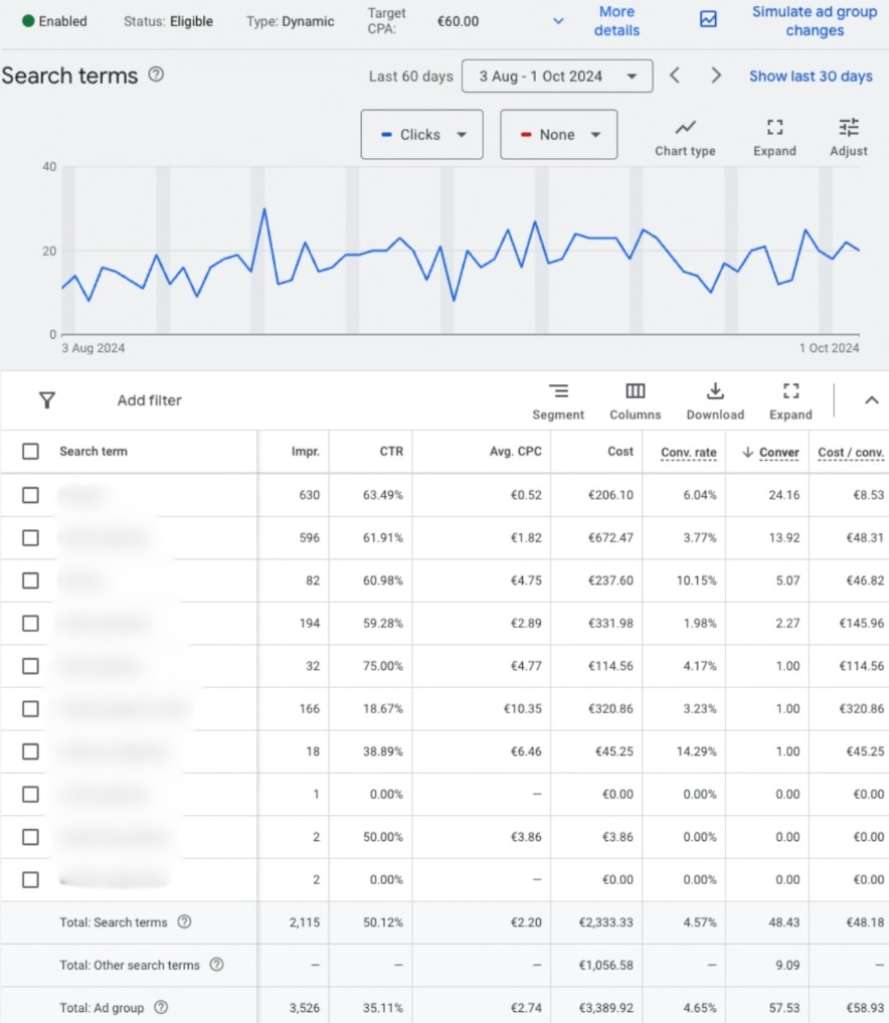Open the Clicks metric dropdown
889x1023 pixels.
coord(422,135)
